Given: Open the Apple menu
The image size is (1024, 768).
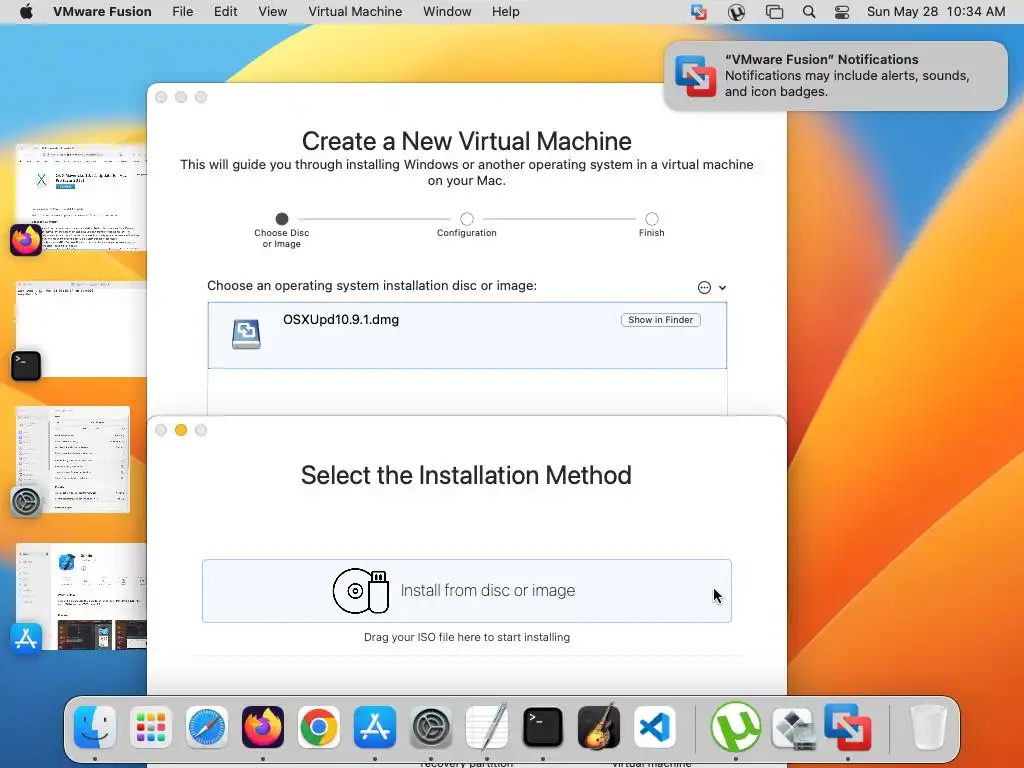Looking at the screenshot, I should (x=25, y=11).
